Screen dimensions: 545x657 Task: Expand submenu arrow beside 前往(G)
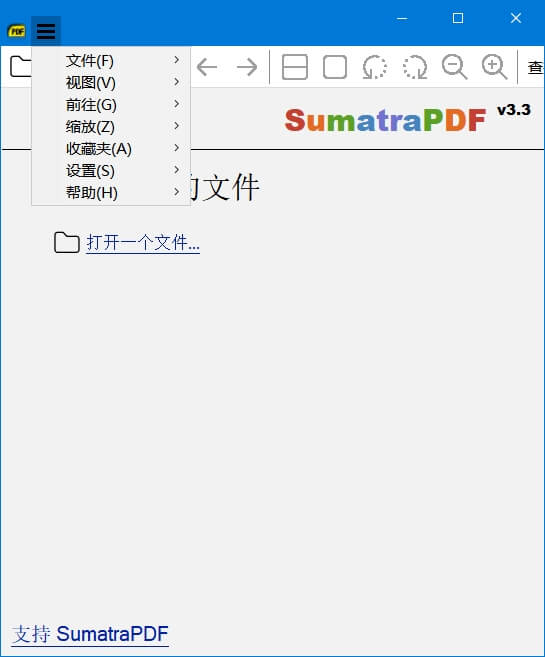(x=176, y=104)
